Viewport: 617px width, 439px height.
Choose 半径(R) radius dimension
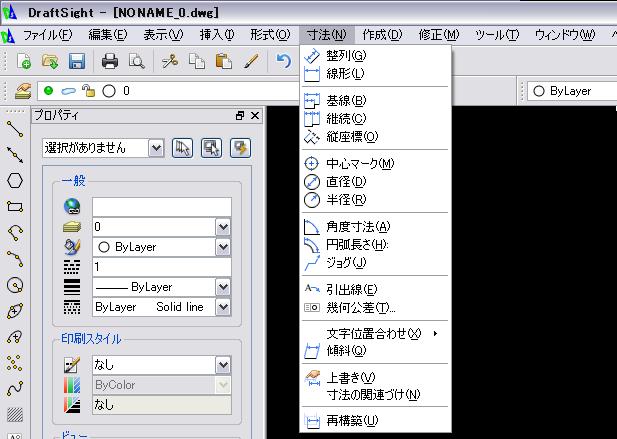click(x=375, y=200)
